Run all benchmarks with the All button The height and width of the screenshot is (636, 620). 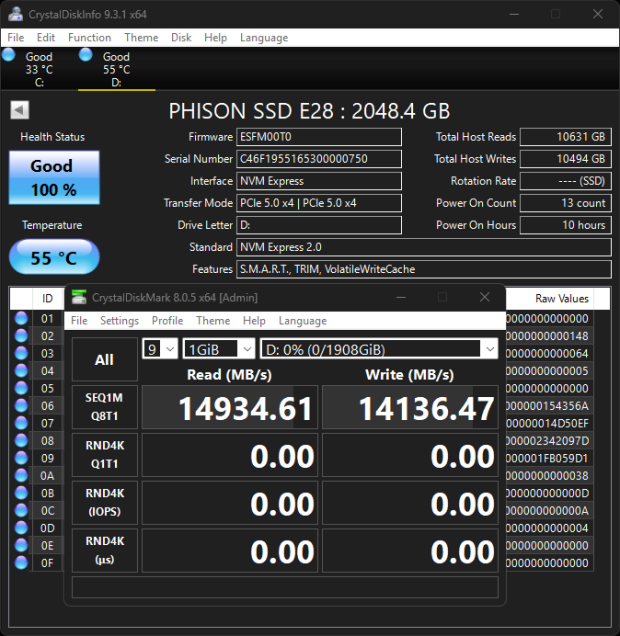point(105,359)
